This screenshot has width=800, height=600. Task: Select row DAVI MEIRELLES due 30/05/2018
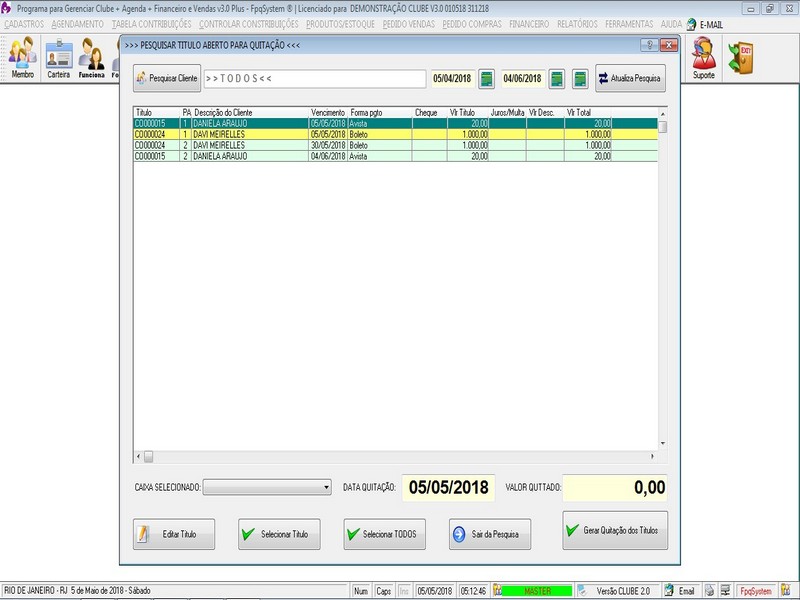click(395, 145)
